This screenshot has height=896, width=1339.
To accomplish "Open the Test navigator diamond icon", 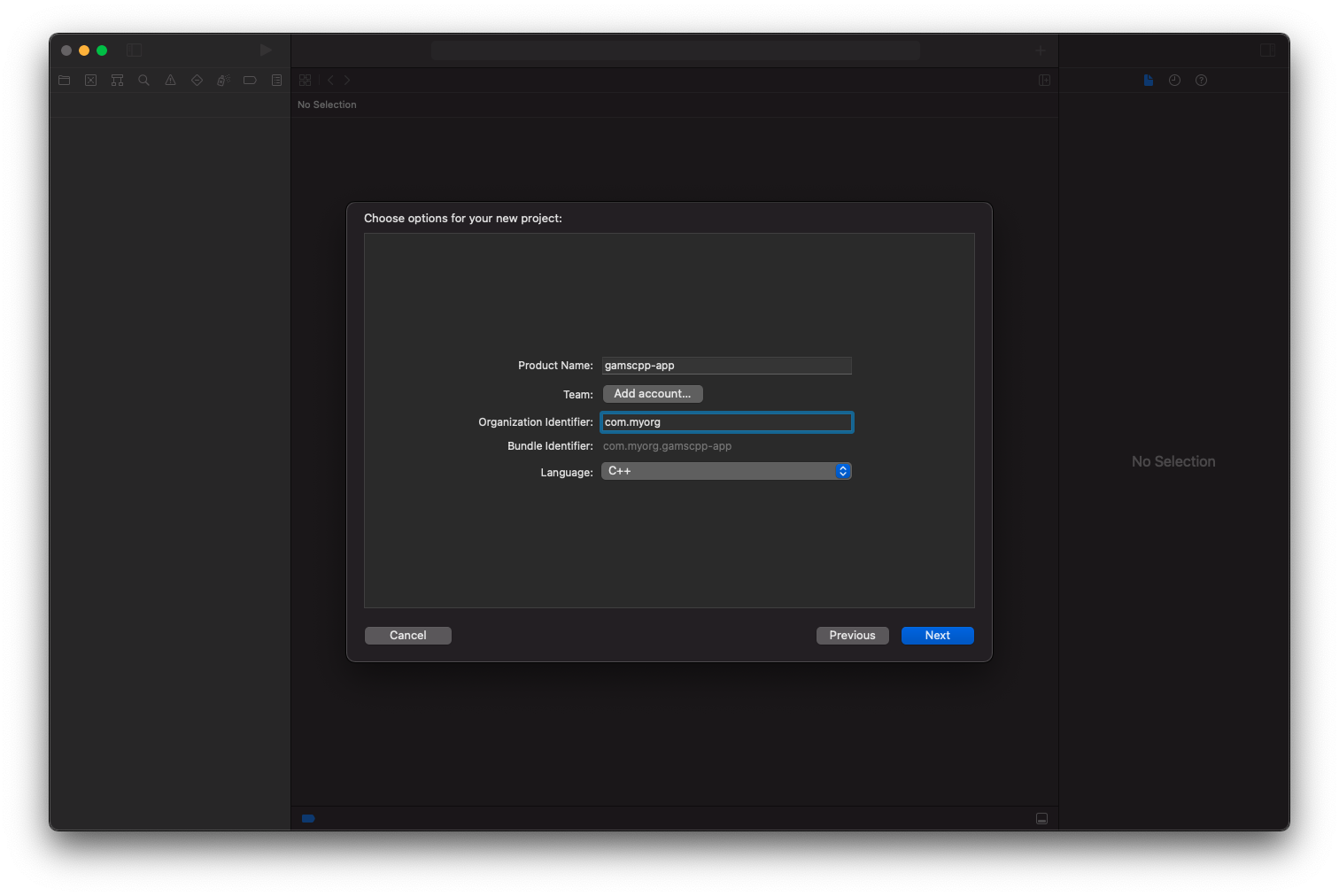I will 197,81.
